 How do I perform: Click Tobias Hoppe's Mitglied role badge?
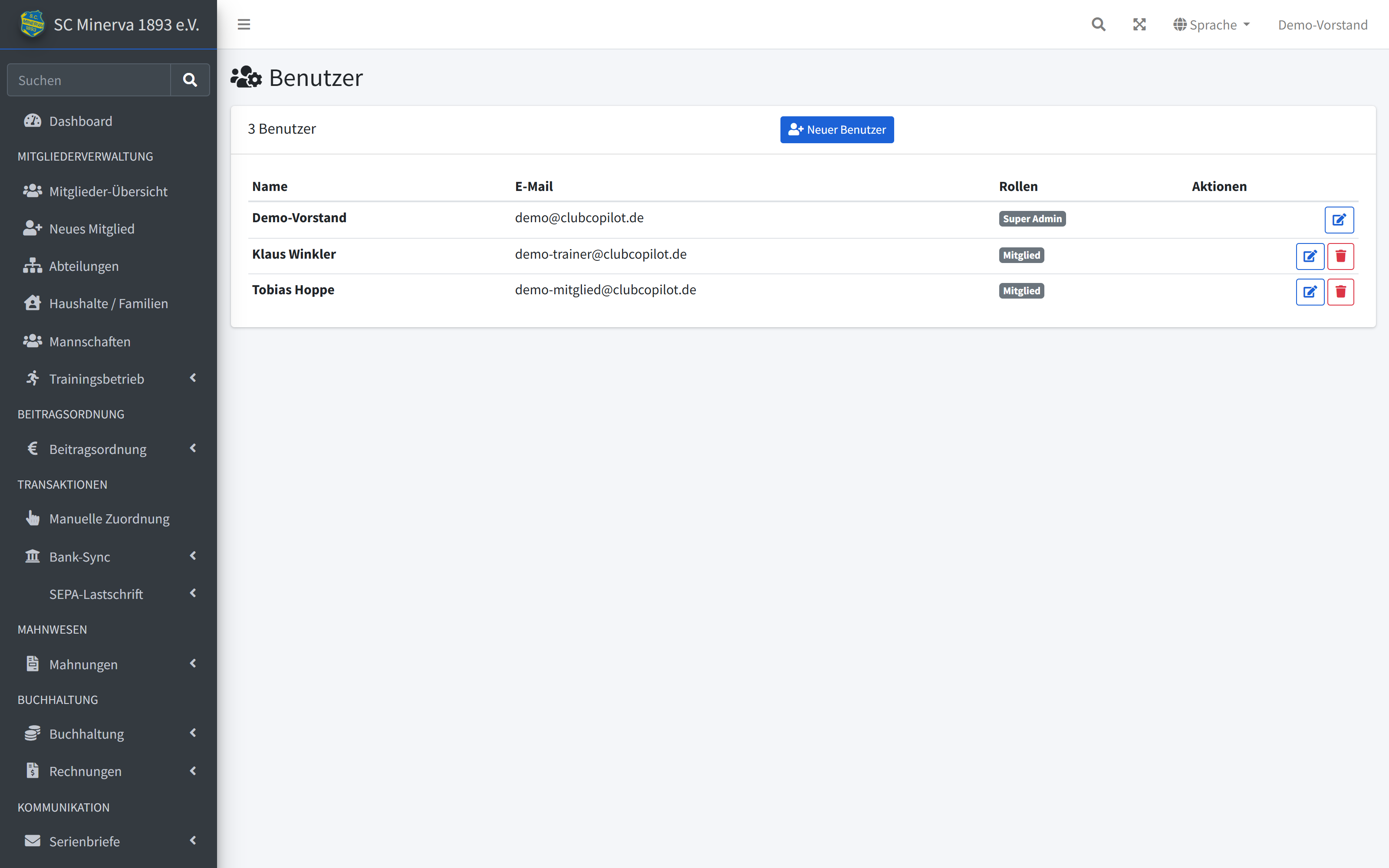click(1021, 290)
